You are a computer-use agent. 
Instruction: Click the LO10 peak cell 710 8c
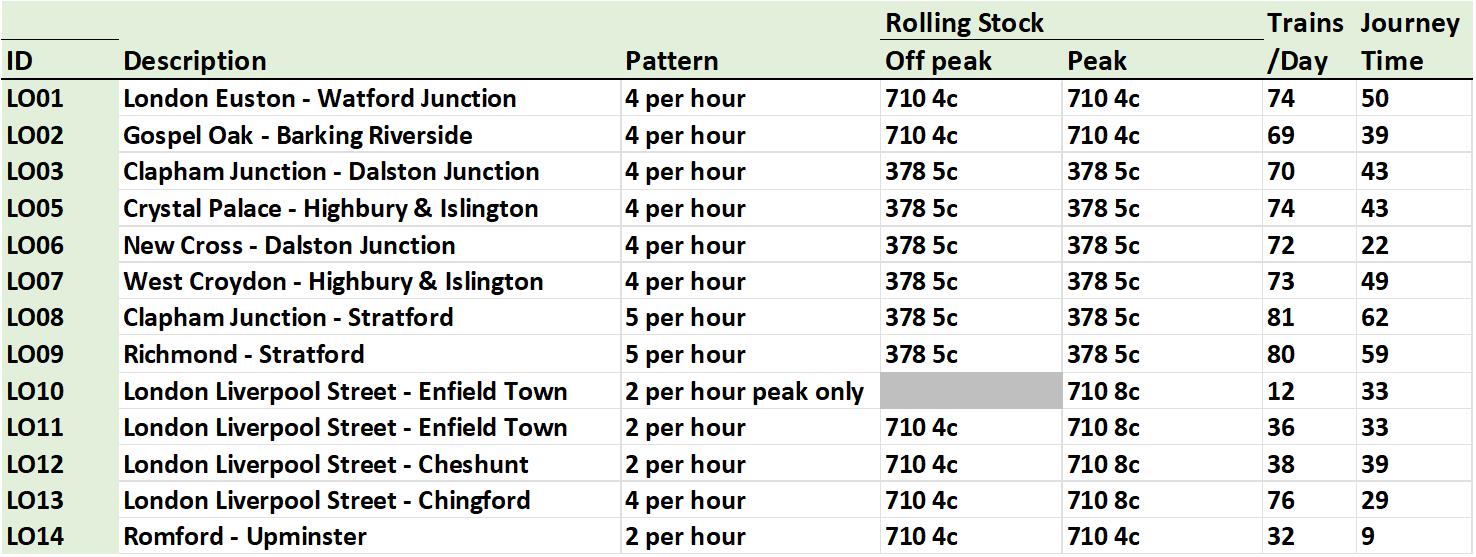[x=1103, y=391]
